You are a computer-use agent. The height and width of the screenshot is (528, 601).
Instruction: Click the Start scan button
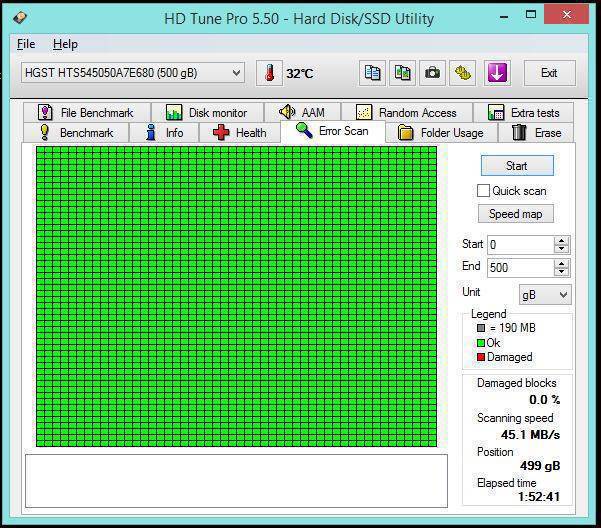point(517,166)
